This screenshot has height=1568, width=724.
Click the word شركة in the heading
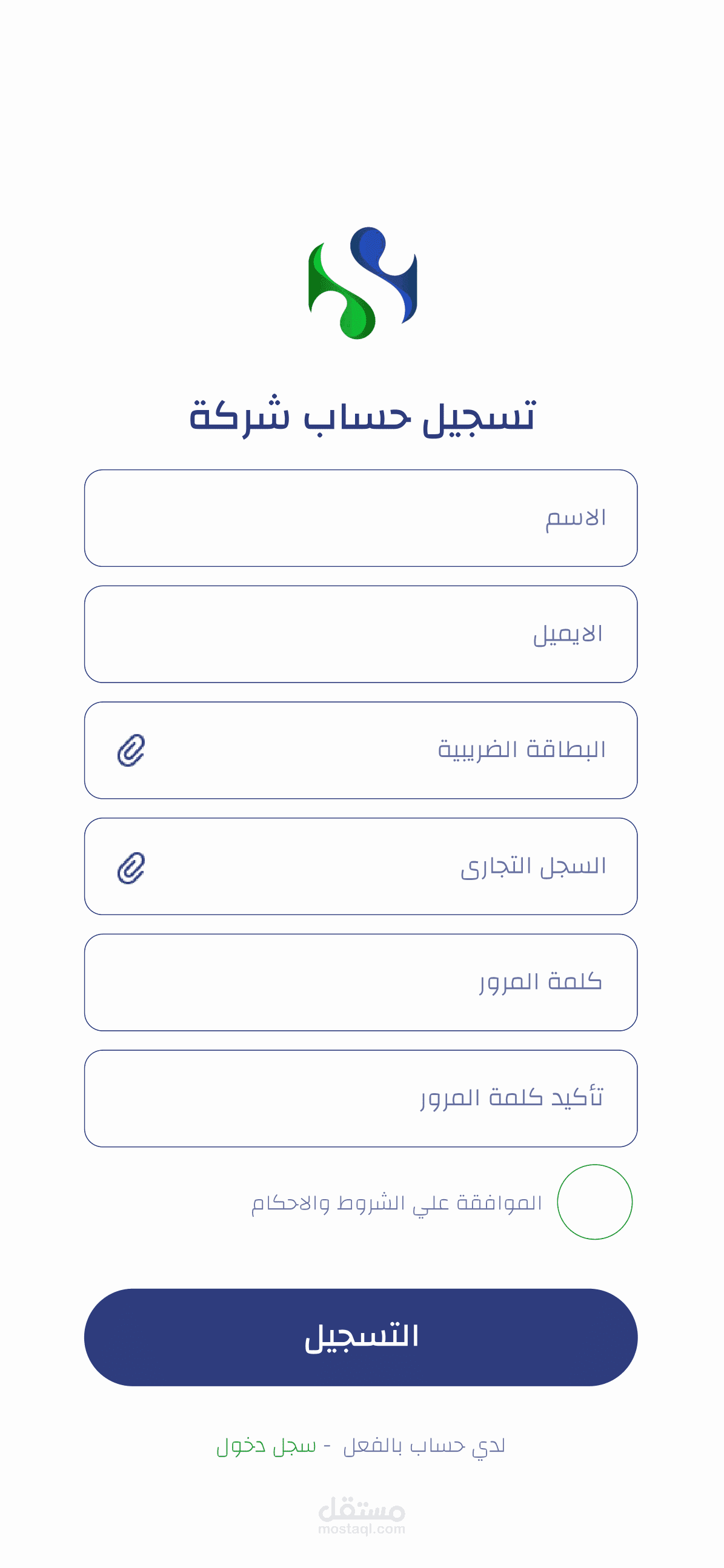click(x=239, y=416)
